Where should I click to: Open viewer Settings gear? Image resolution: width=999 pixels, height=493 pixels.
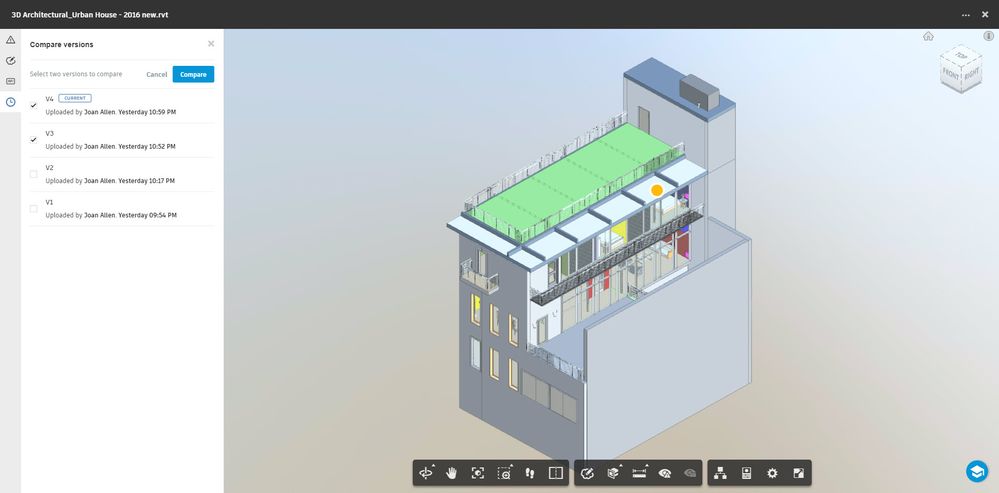coord(773,473)
